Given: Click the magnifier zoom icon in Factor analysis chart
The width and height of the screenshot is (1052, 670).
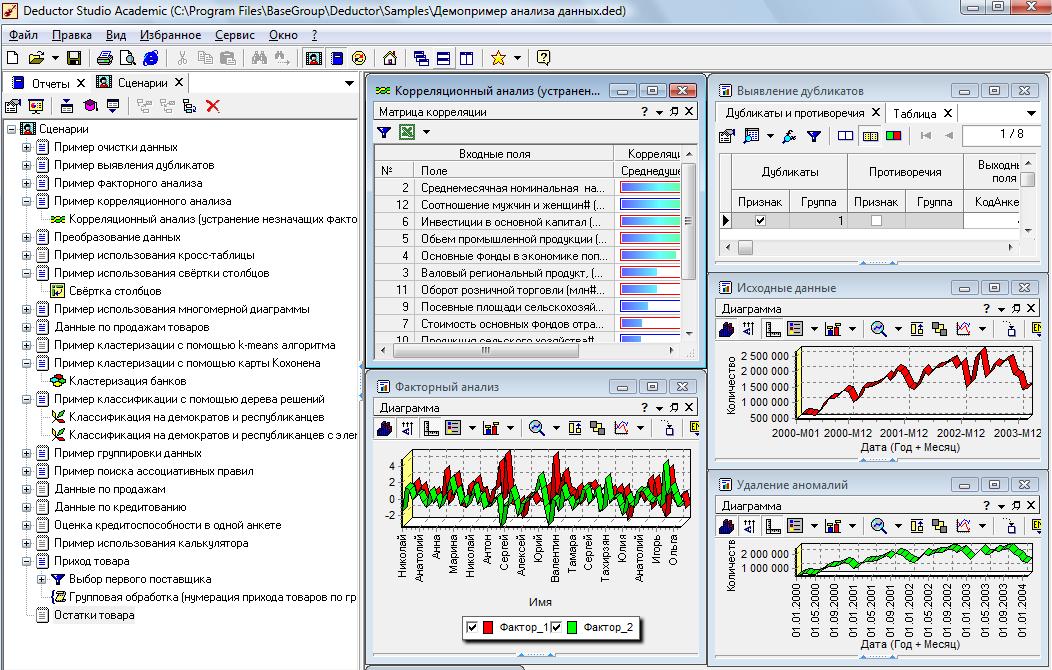Looking at the screenshot, I should 536,428.
